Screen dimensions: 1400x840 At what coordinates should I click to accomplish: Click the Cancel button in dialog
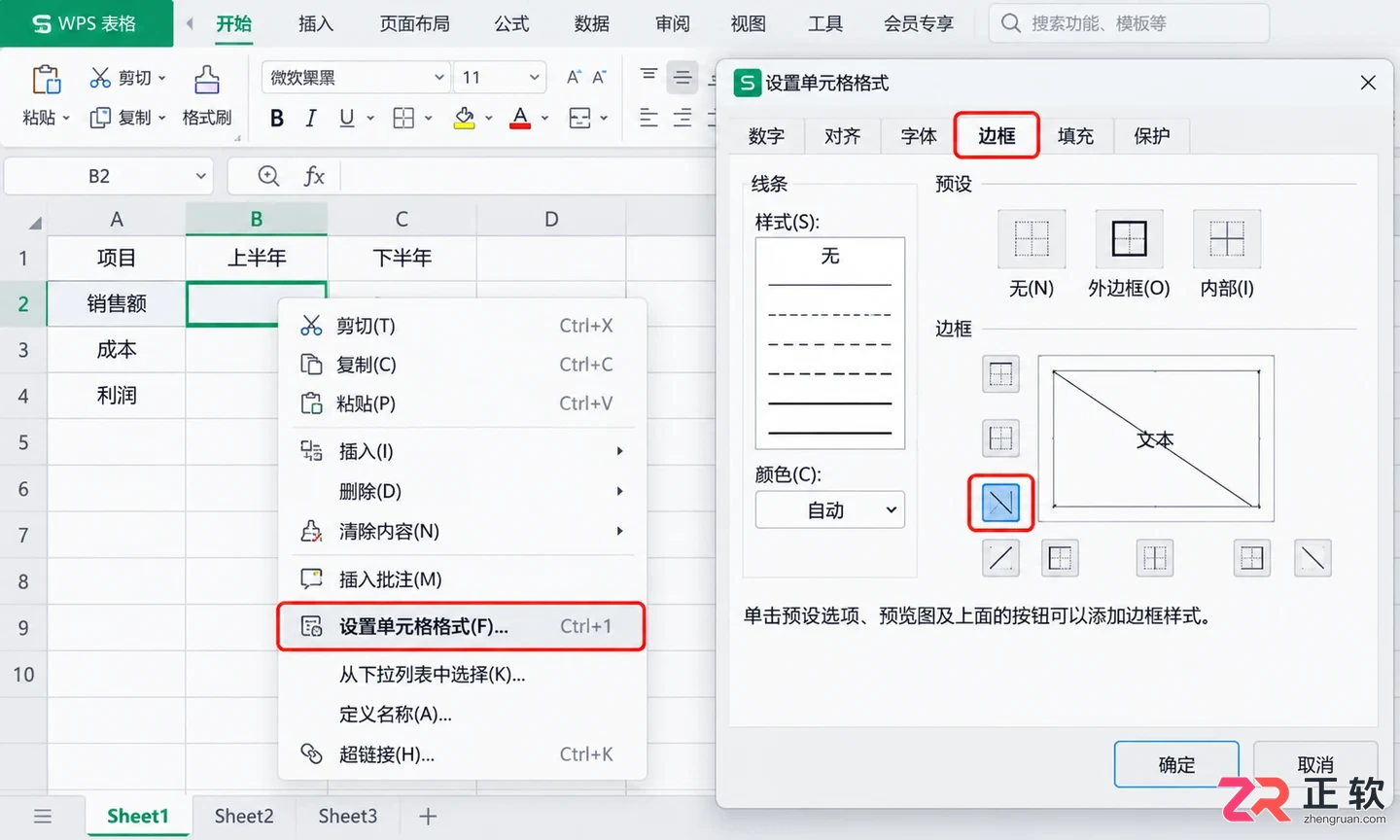click(1315, 764)
